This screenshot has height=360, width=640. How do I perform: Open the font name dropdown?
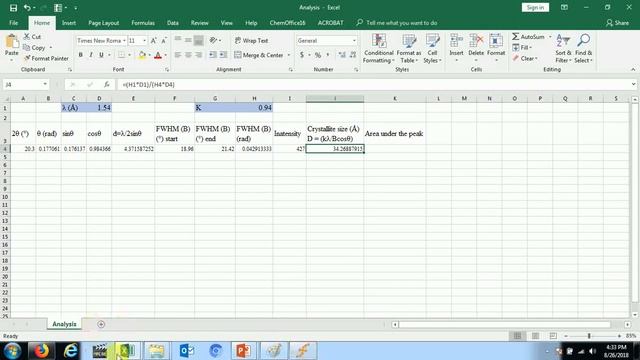[124, 40]
